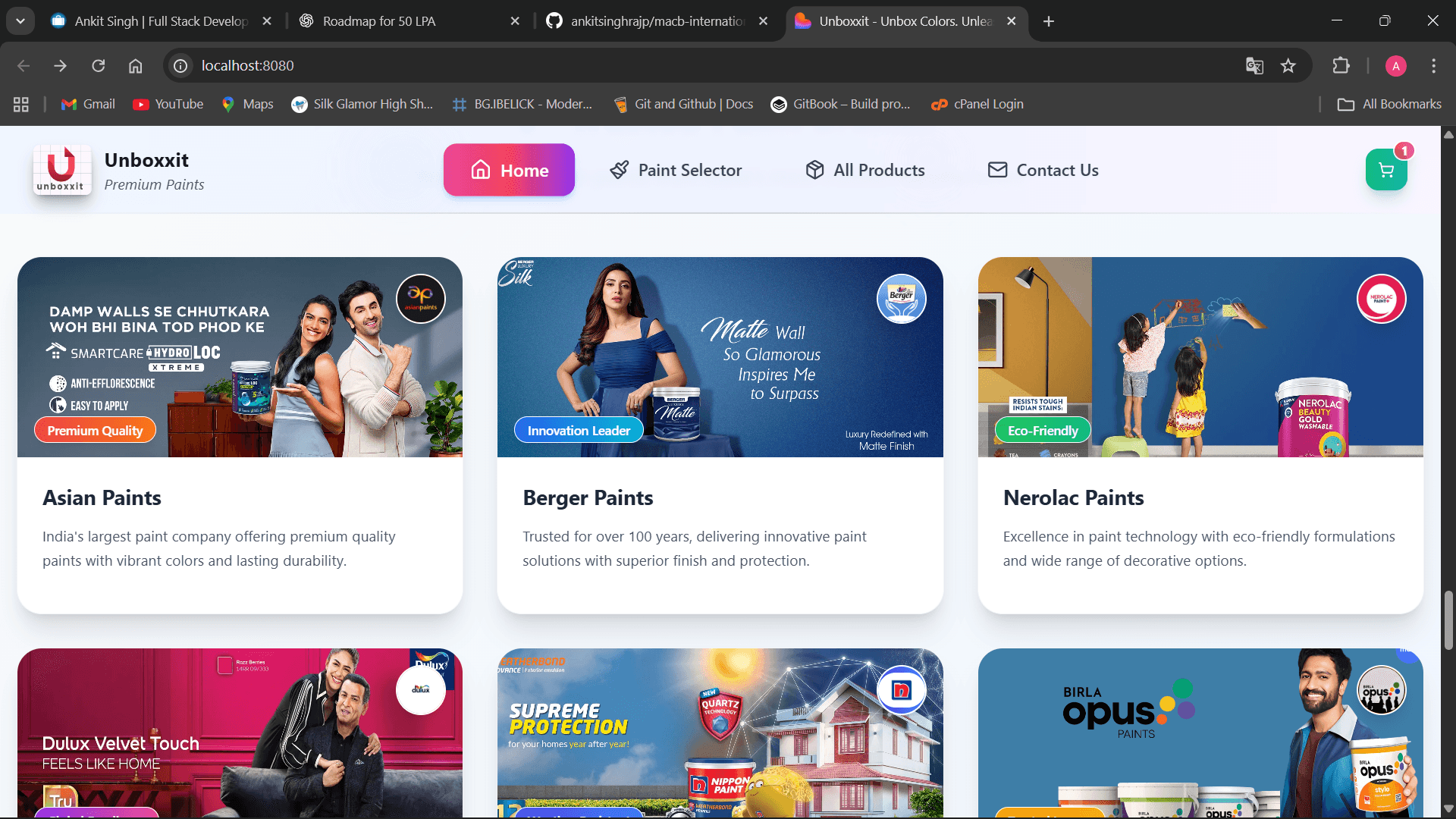Click the translate page icon
The height and width of the screenshot is (819, 1456).
tap(1254, 66)
